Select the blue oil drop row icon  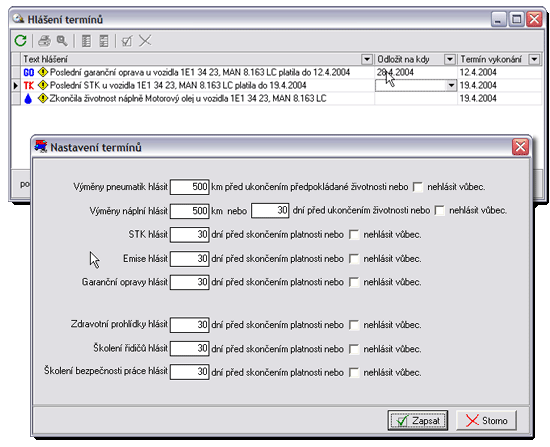(x=28, y=99)
